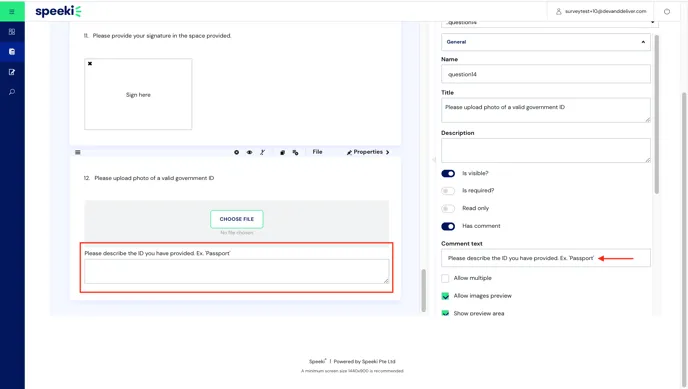Viewport: 688px width, 389px height.
Task: Open the search icon in the sidebar
Action: click(12, 92)
